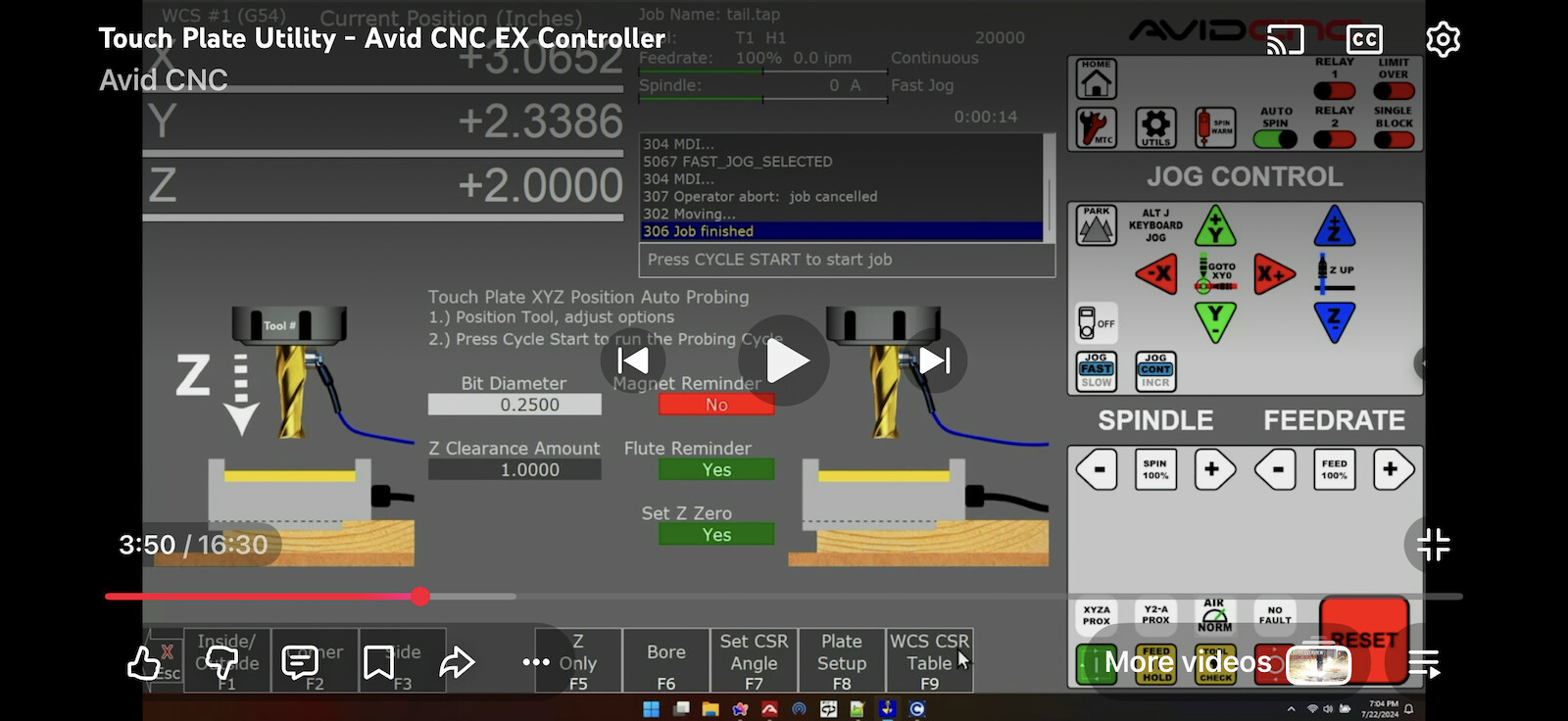Click the Bit Diameter 0.2500 field
The height and width of the screenshot is (721, 1568).
click(x=514, y=405)
